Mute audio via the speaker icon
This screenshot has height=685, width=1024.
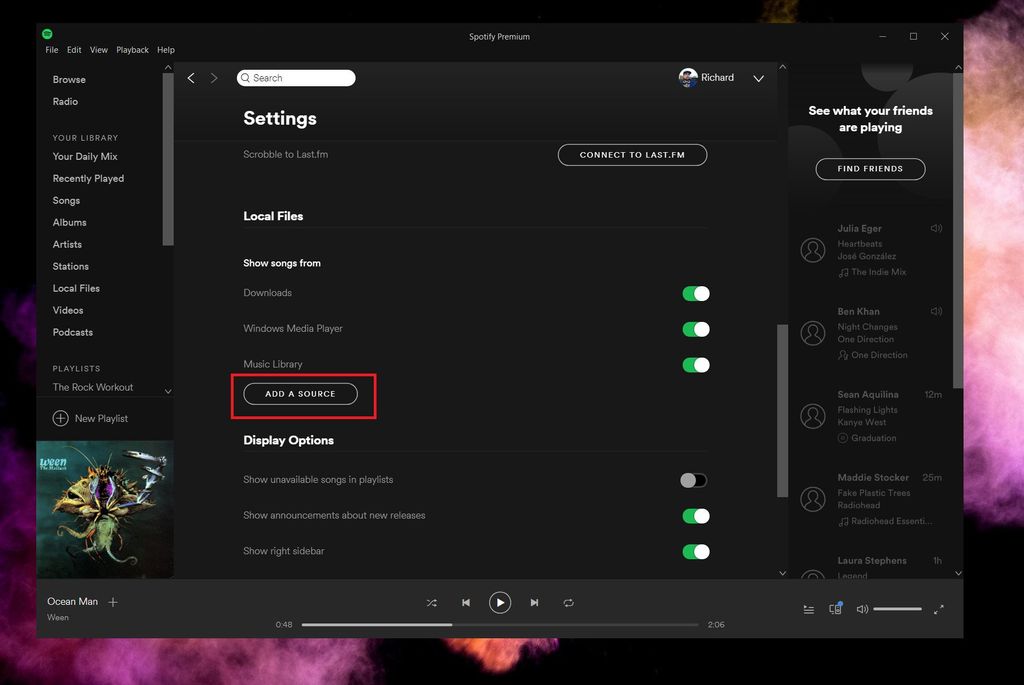pyautogui.click(x=861, y=608)
